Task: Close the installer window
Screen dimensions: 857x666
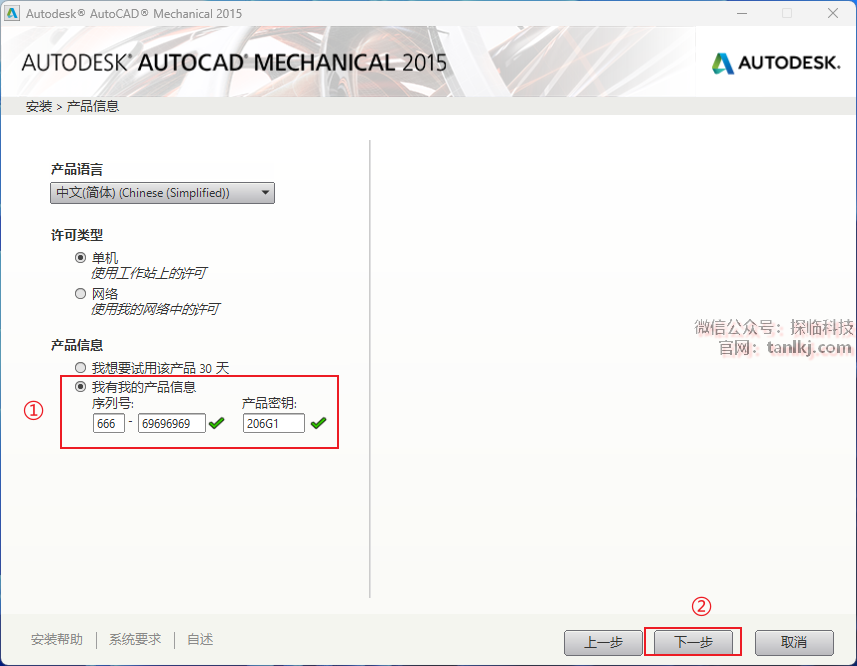Action: 833,13
